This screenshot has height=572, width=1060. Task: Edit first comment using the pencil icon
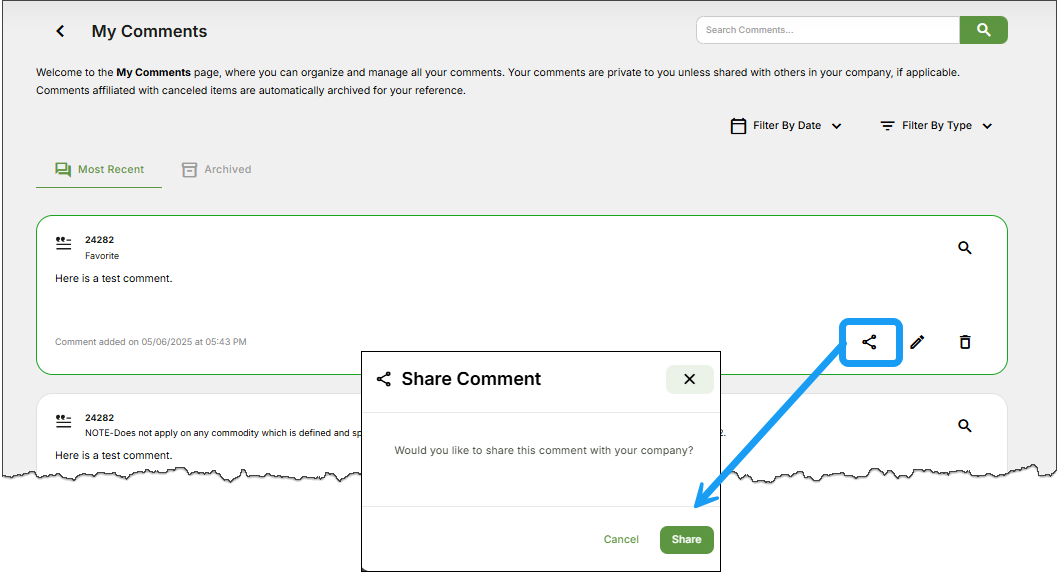click(x=917, y=342)
